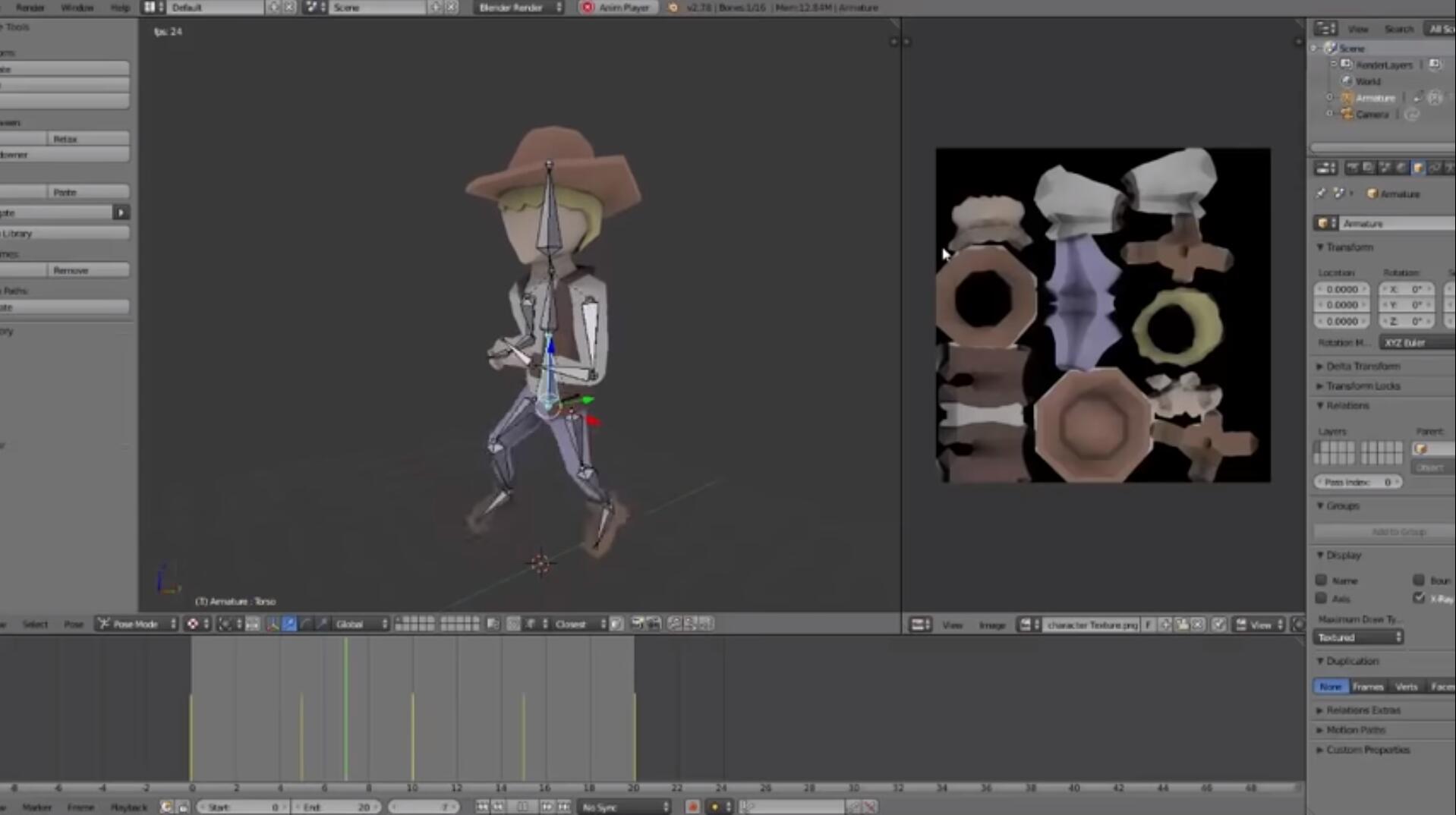Select the rotate manipulator arc icon

pyautogui.click(x=306, y=624)
